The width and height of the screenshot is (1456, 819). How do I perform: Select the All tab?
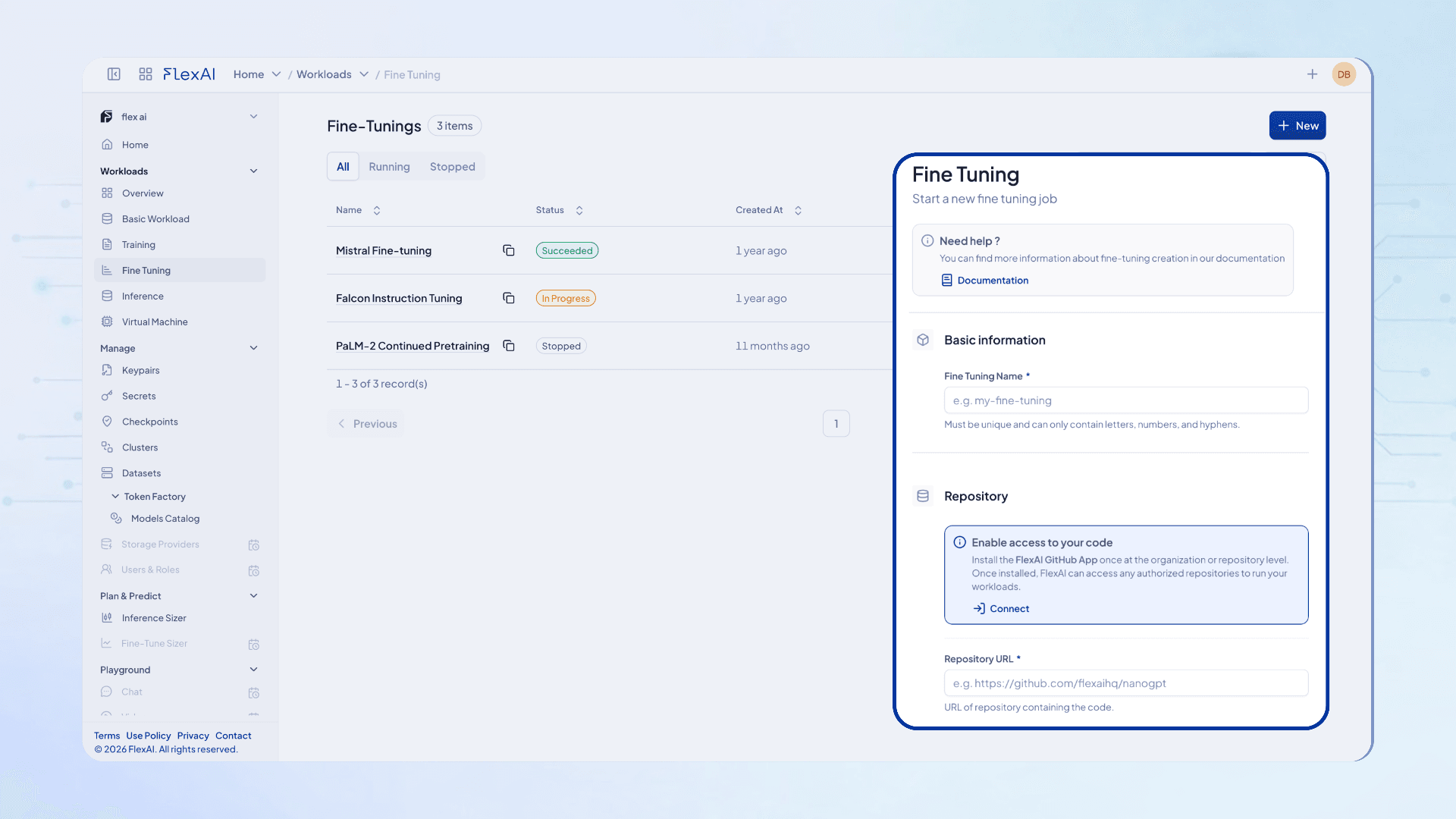coord(344,167)
